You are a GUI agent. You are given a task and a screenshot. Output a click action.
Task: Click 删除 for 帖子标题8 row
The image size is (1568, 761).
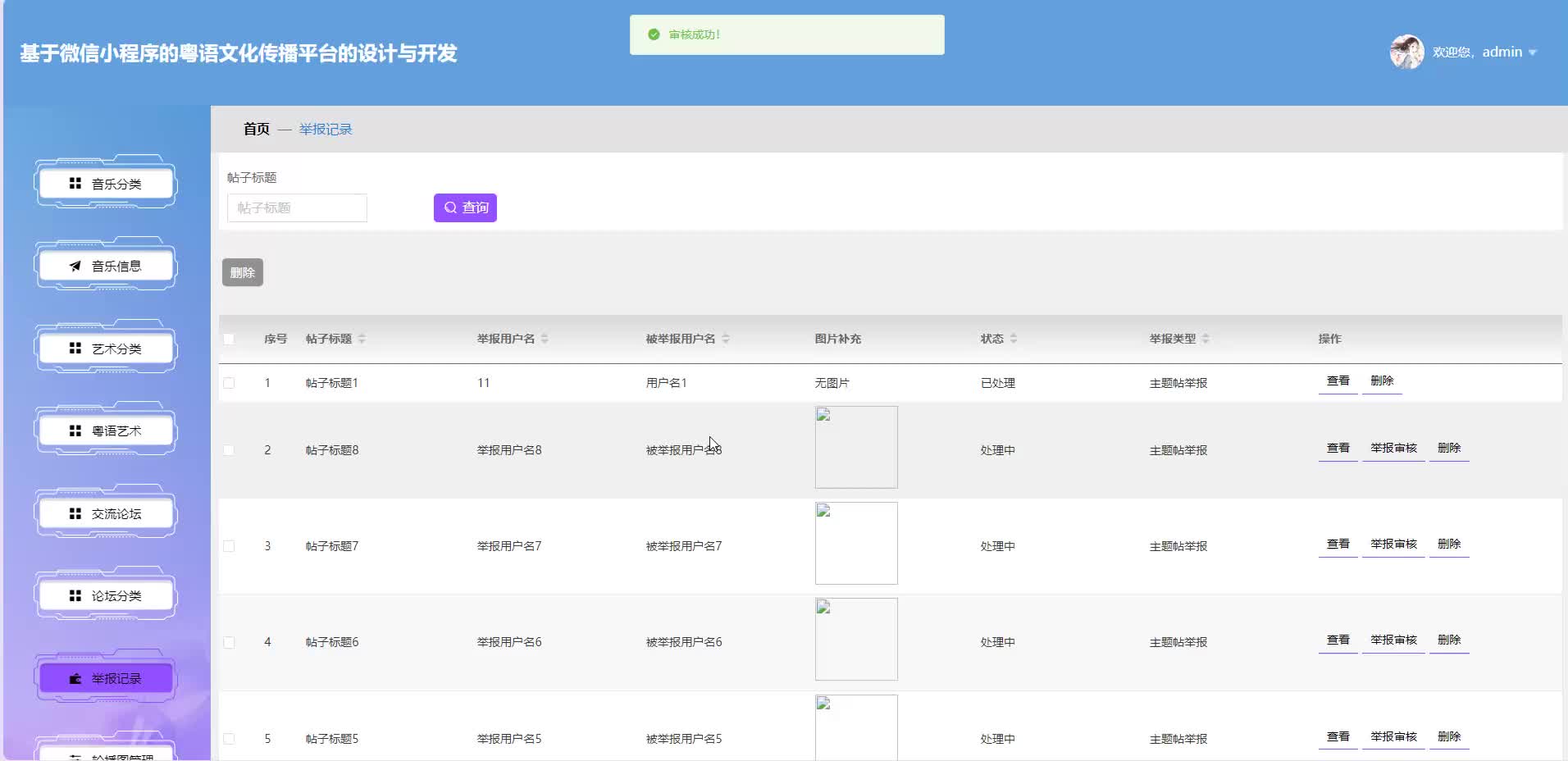click(x=1449, y=449)
